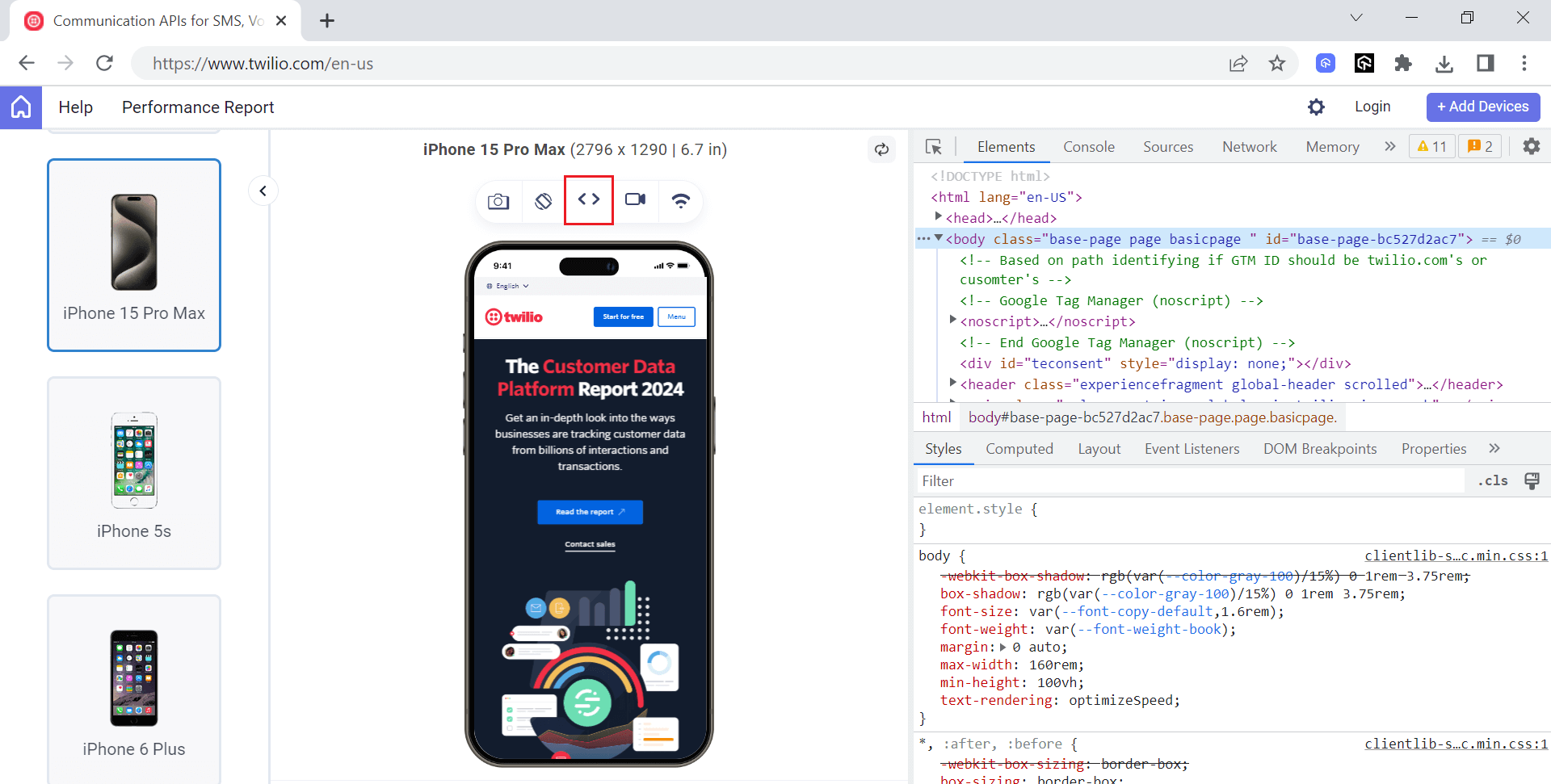
Task: Expand the head element node
Action: 938,216
